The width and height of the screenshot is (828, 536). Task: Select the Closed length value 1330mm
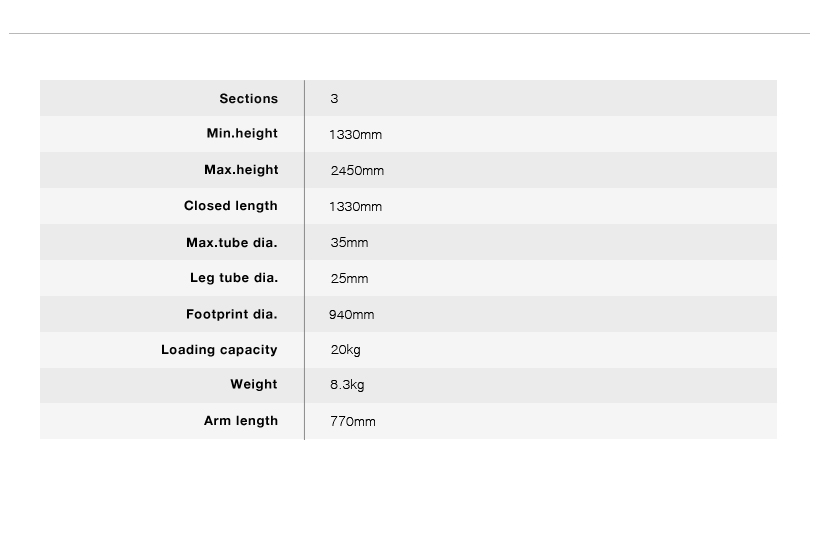tap(355, 206)
